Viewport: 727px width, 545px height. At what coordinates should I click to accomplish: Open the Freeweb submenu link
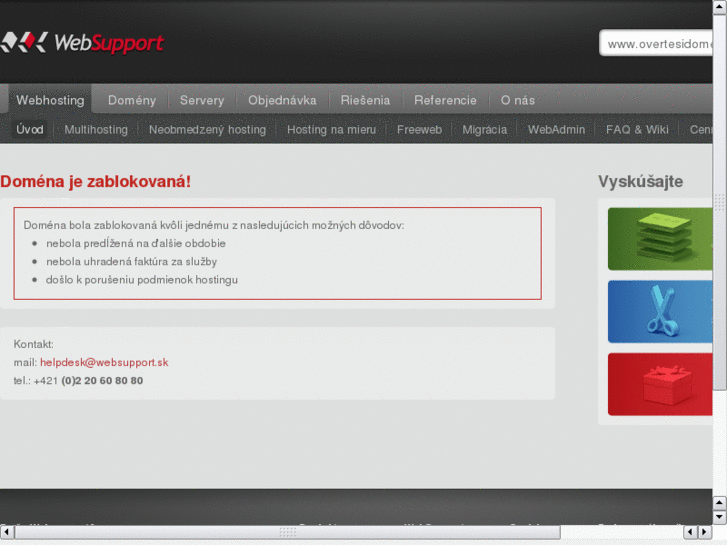pos(419,129)
